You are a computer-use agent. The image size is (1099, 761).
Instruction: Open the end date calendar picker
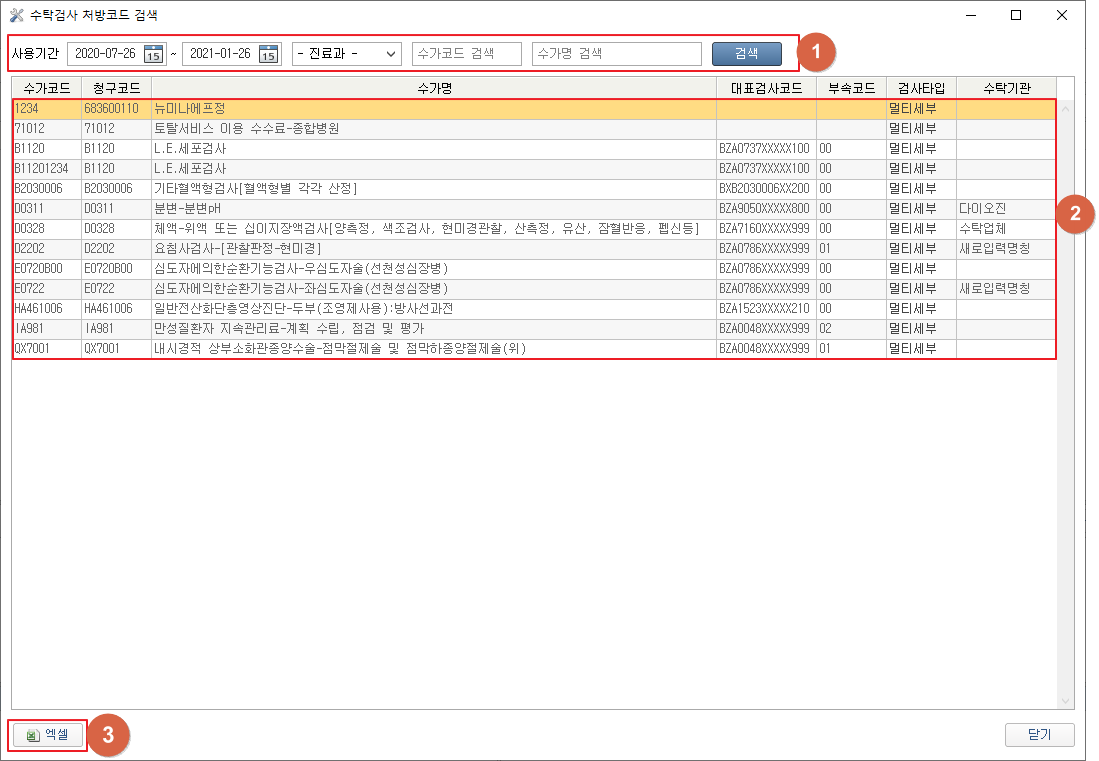(x=268, y=54)
